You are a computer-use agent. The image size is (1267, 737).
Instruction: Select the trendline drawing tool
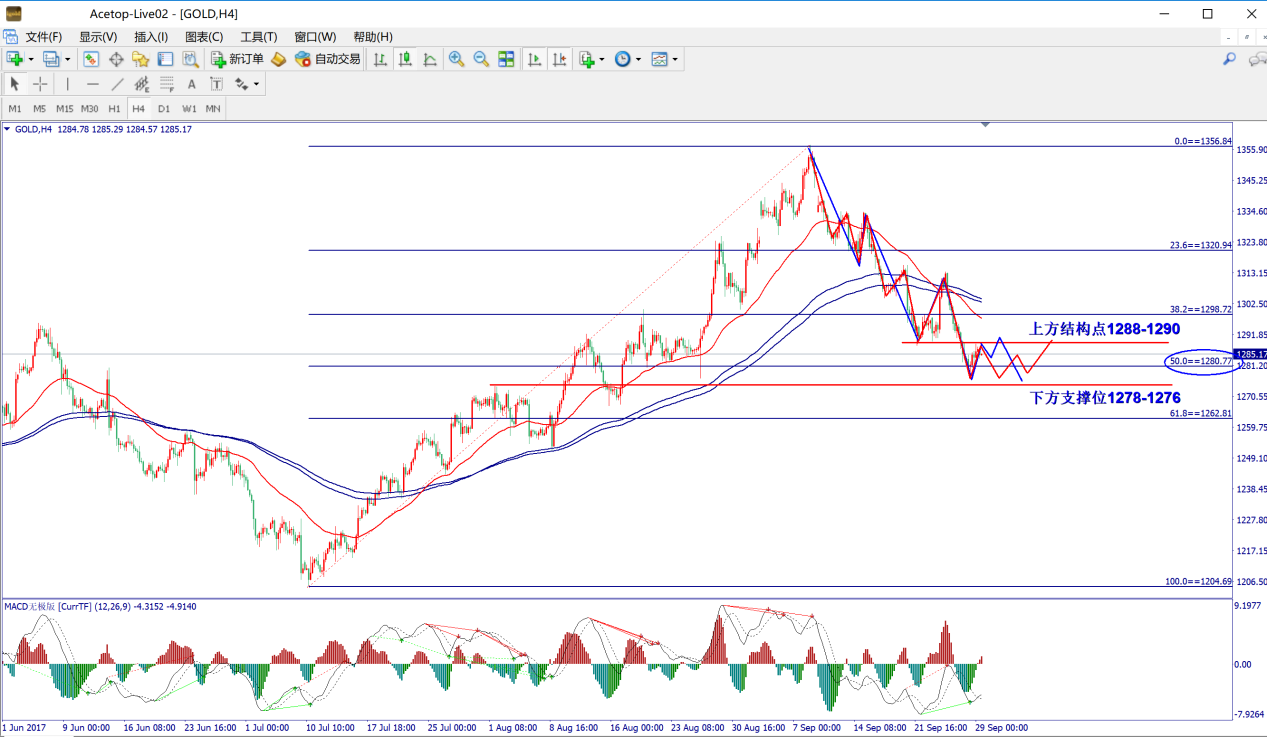[x=117, y=84]
